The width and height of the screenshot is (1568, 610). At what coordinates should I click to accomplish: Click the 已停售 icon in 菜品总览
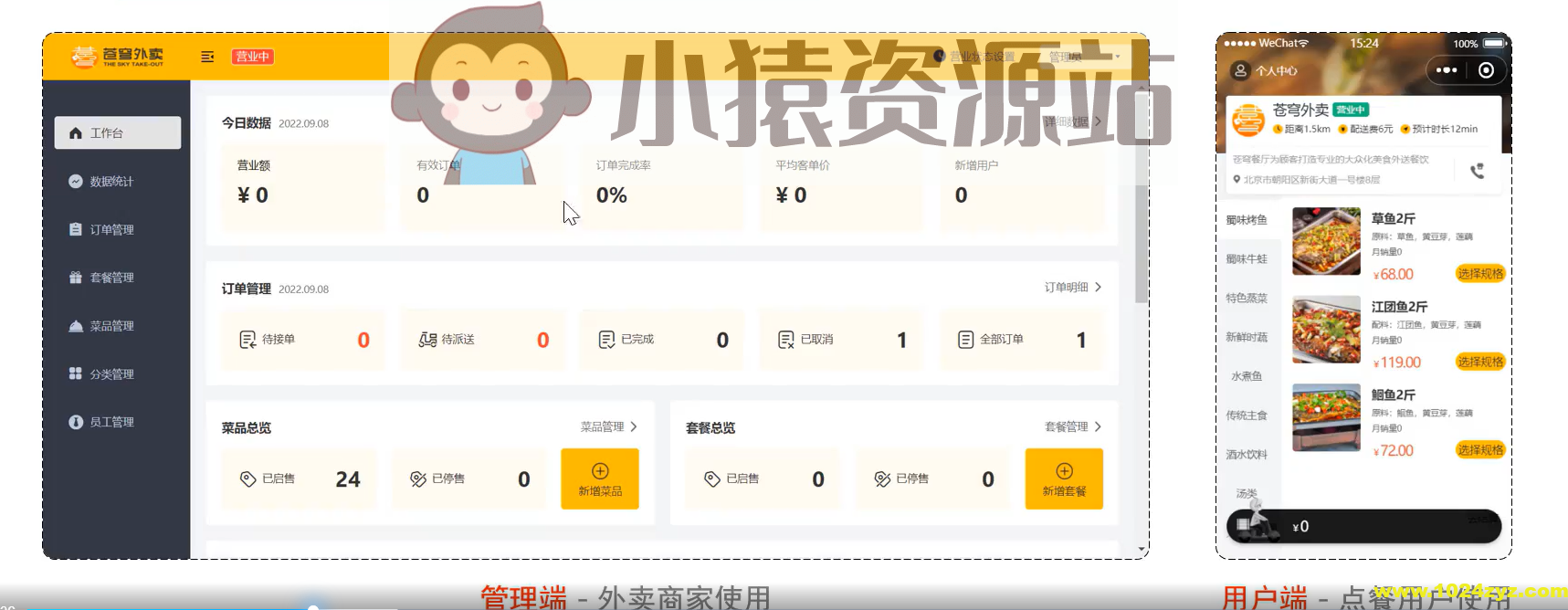(418, 479)
